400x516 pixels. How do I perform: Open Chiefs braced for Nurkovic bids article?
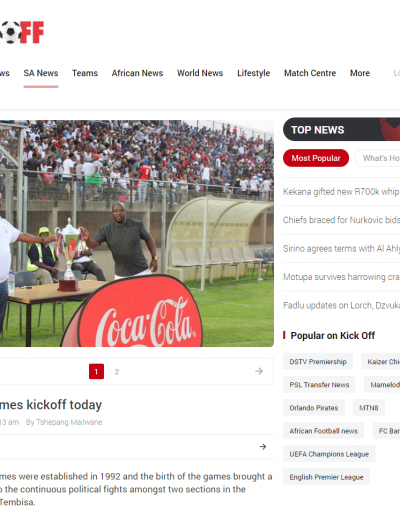(341, 220)
